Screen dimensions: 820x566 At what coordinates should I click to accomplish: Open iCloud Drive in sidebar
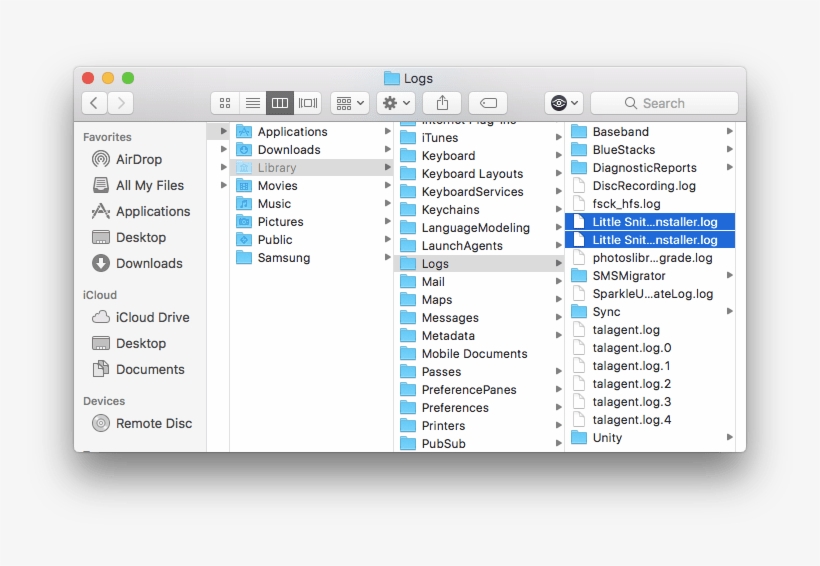coord(141,318)
